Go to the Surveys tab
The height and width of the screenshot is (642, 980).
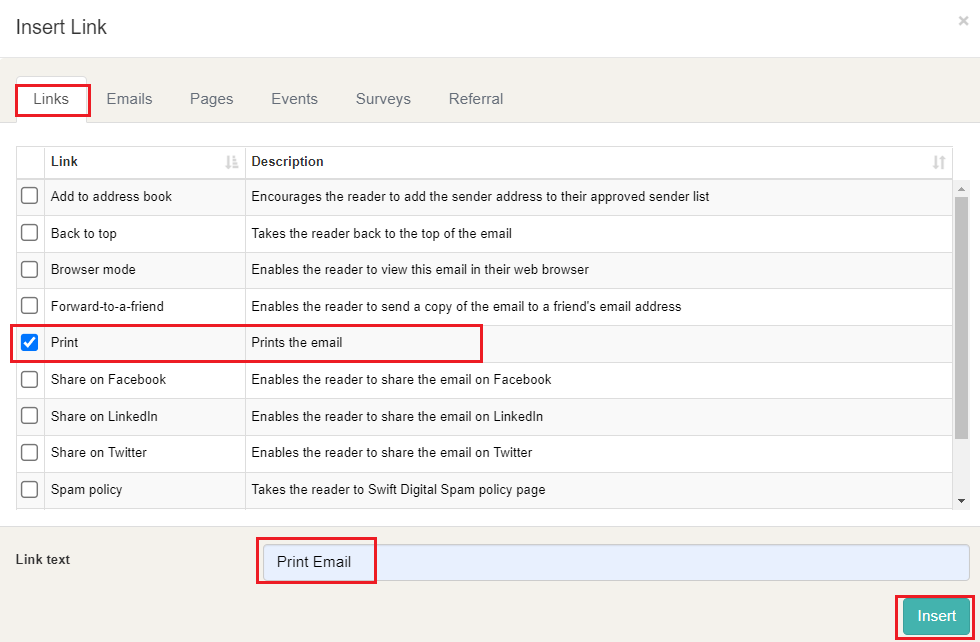(383, 99)
